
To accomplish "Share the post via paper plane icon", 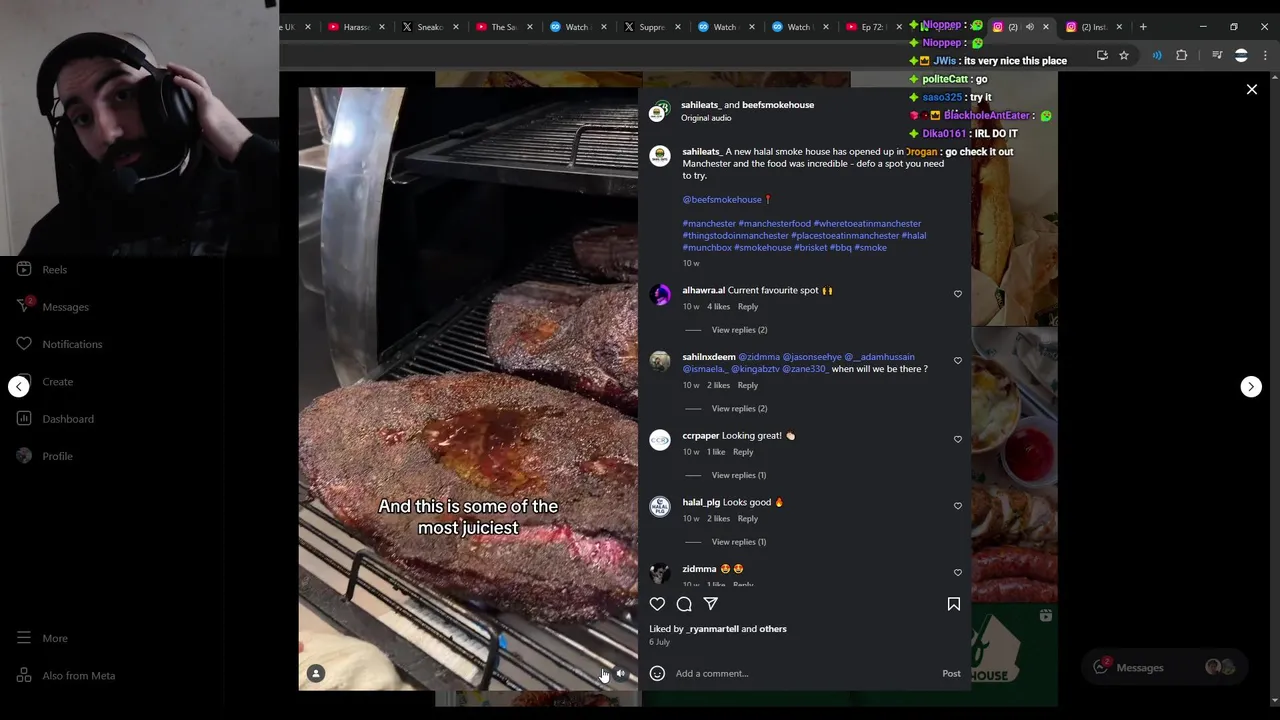I will (x=710, y=604).
